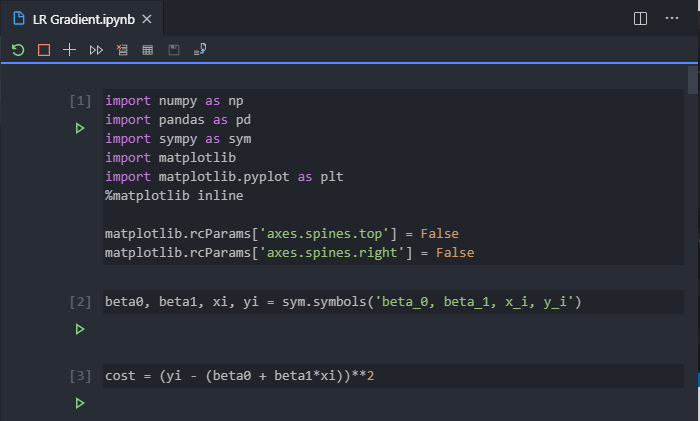Place cursor in sym.symbols code line
700x421 pixels.
click(x=340, y=302)
